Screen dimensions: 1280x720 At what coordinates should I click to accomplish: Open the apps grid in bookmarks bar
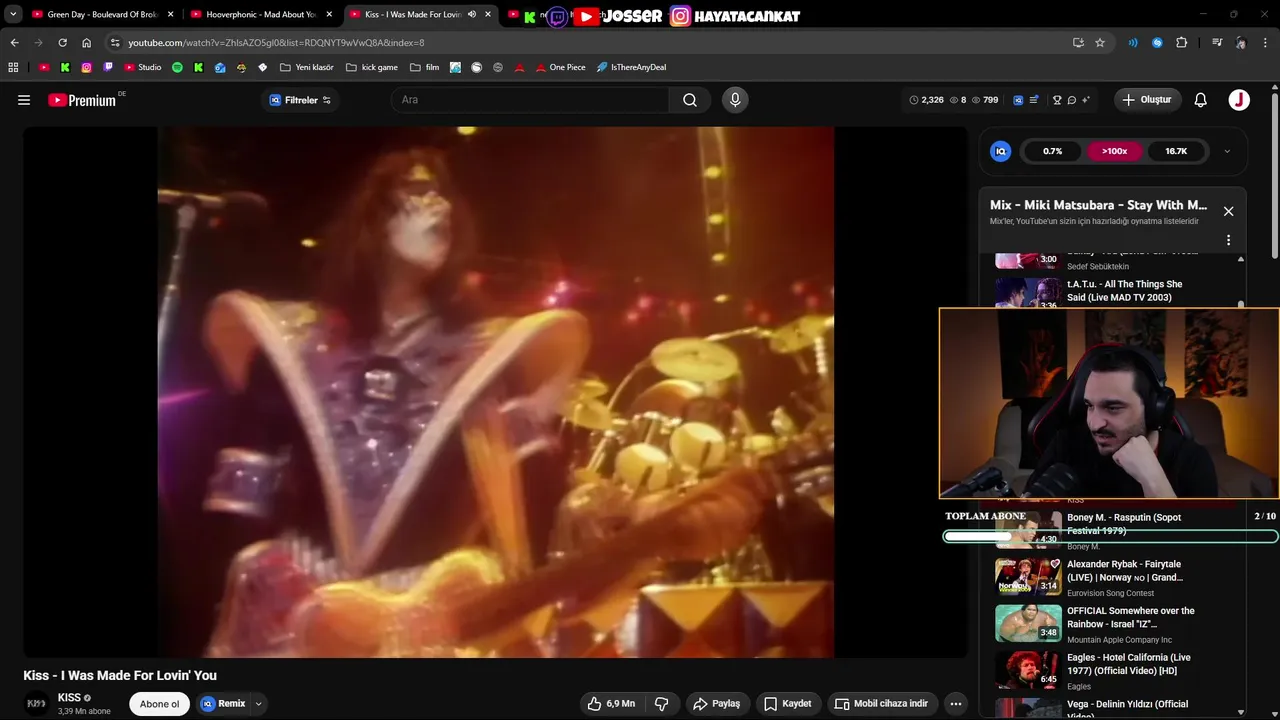click(x=13, y=67)
